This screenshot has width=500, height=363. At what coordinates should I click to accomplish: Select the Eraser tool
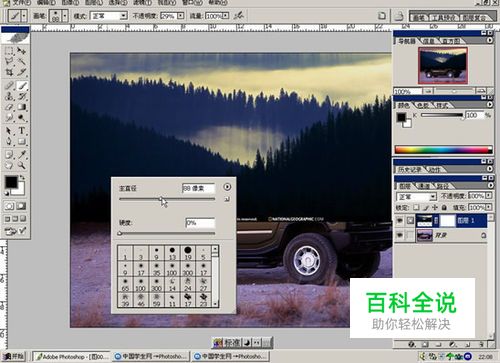(9, 107)
